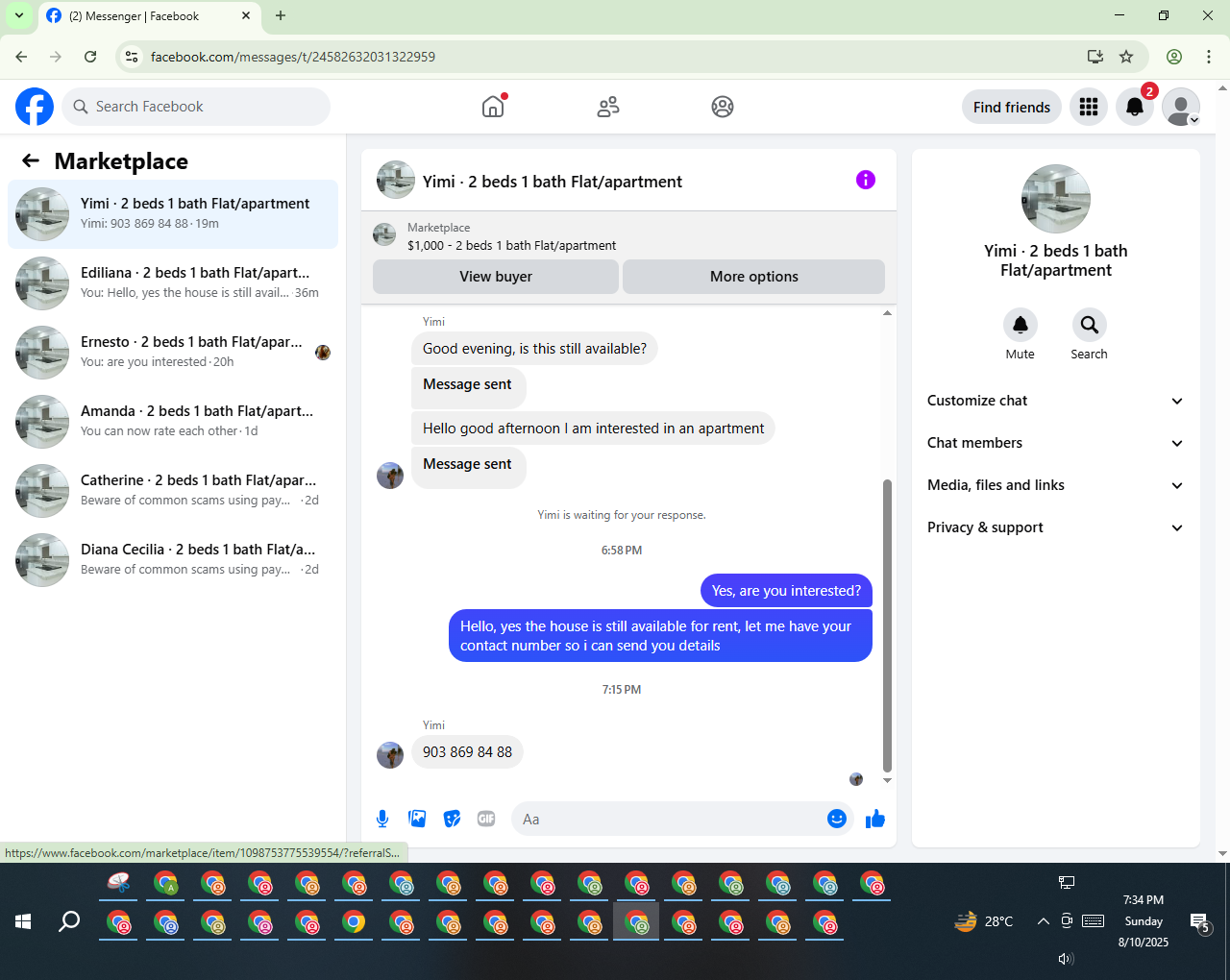Open the Windows Start menu
The image size is (1230, 980).
click(x=23, y=922)
